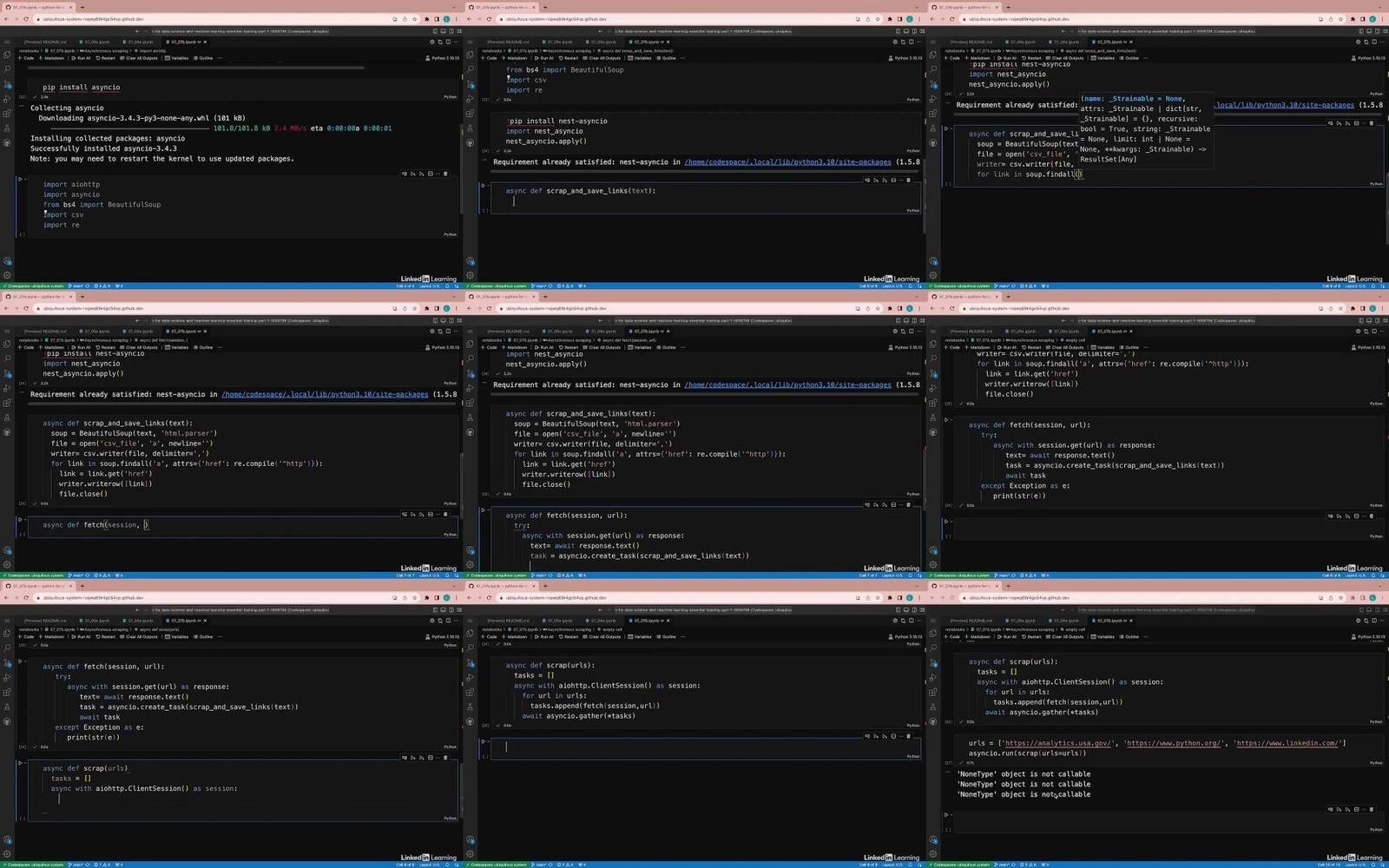
Task: Expand run options arrow beside fetch cell, middle-center frame
Action: pyautogui.click(x=488, y=510)
